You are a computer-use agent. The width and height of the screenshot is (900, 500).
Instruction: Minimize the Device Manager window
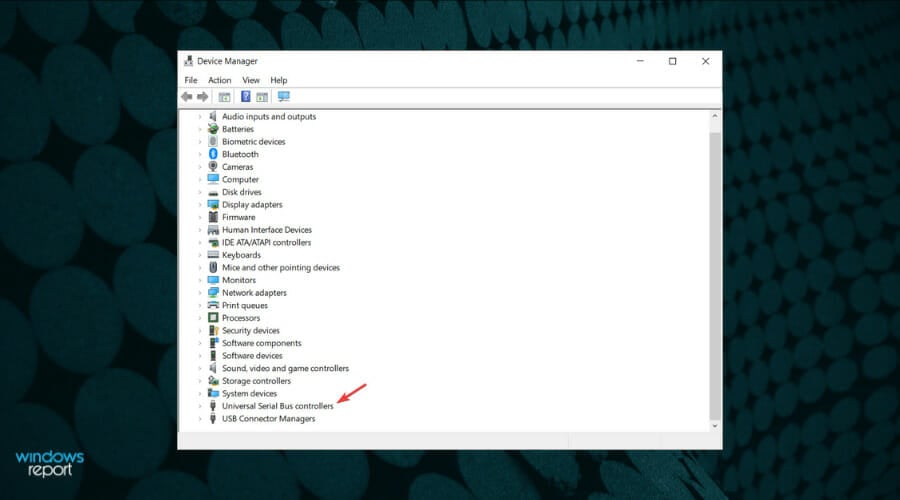(641, 61)
